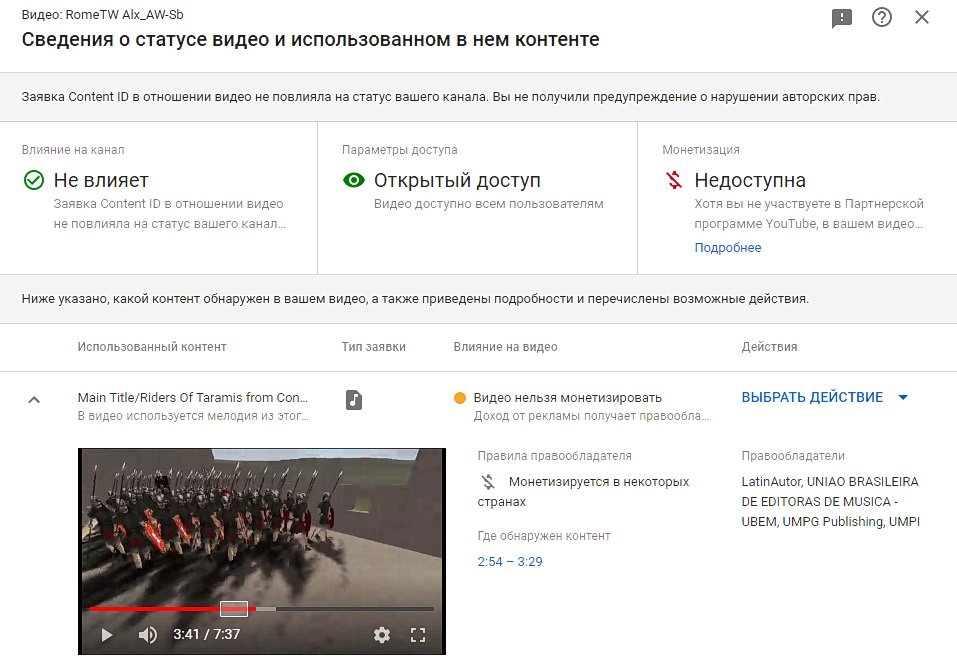Toggle fullscreen in the video player
Viewport: 957px width, 668px height.
click(x=418, y=635)
